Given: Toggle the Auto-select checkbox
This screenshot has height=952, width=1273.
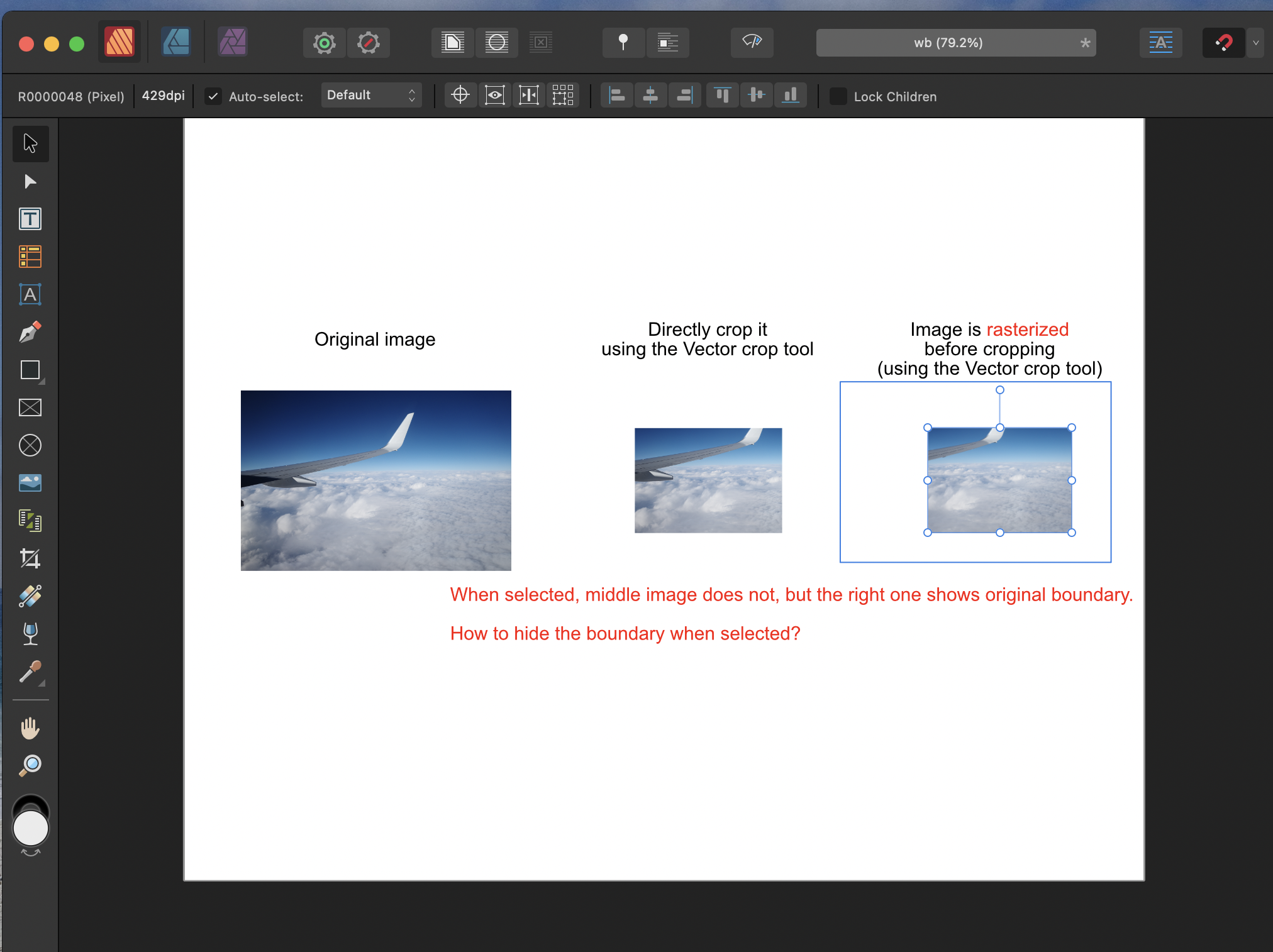Looking at the screenshot, I should (213, 96).
